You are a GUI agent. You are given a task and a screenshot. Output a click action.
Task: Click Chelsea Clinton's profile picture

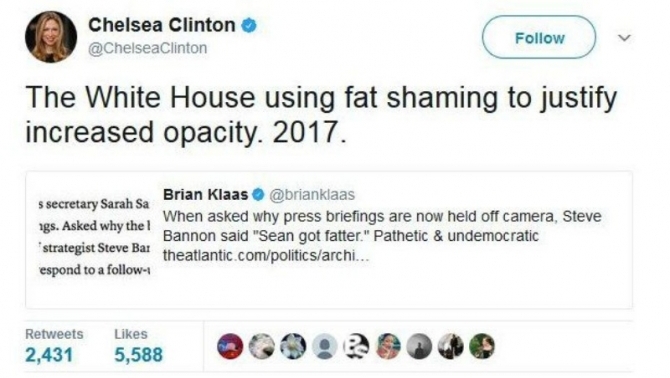[x=51, y=37]
